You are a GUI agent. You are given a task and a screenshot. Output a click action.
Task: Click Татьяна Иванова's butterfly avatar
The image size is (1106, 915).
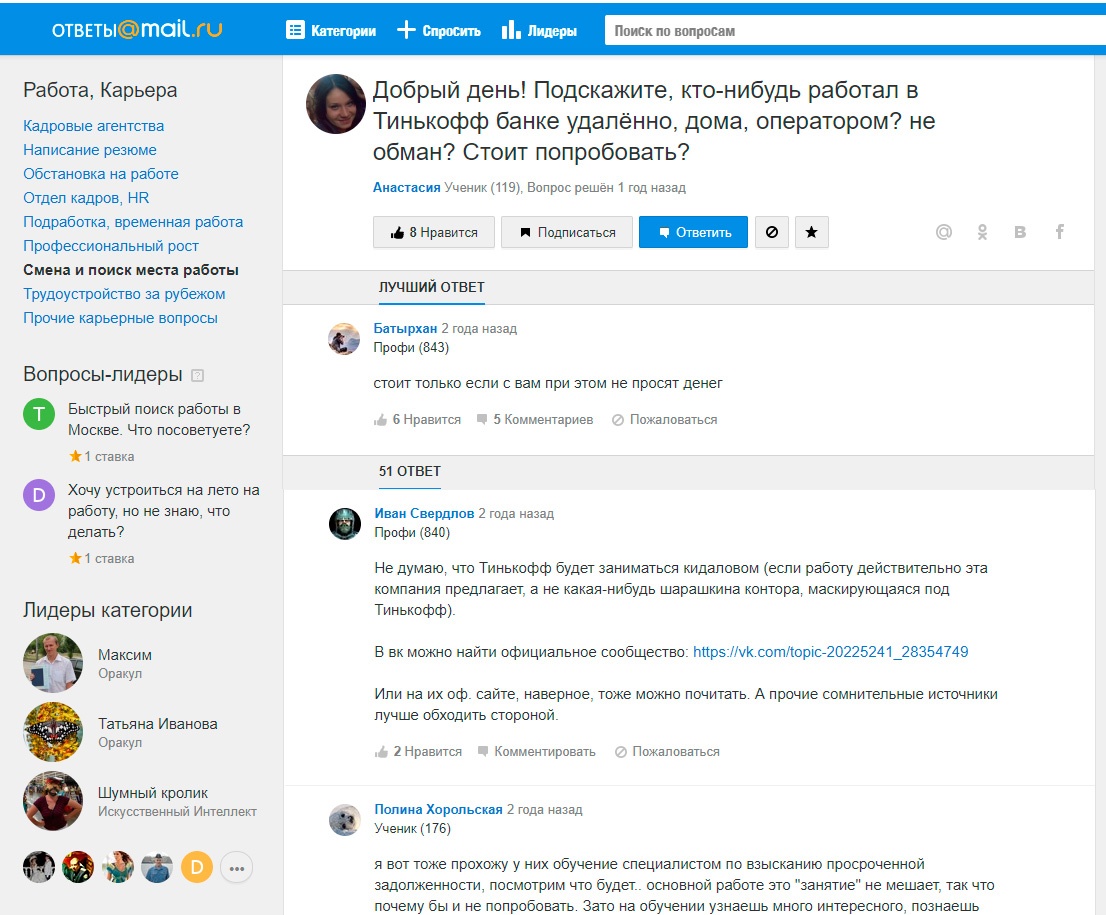coord(53,732)
